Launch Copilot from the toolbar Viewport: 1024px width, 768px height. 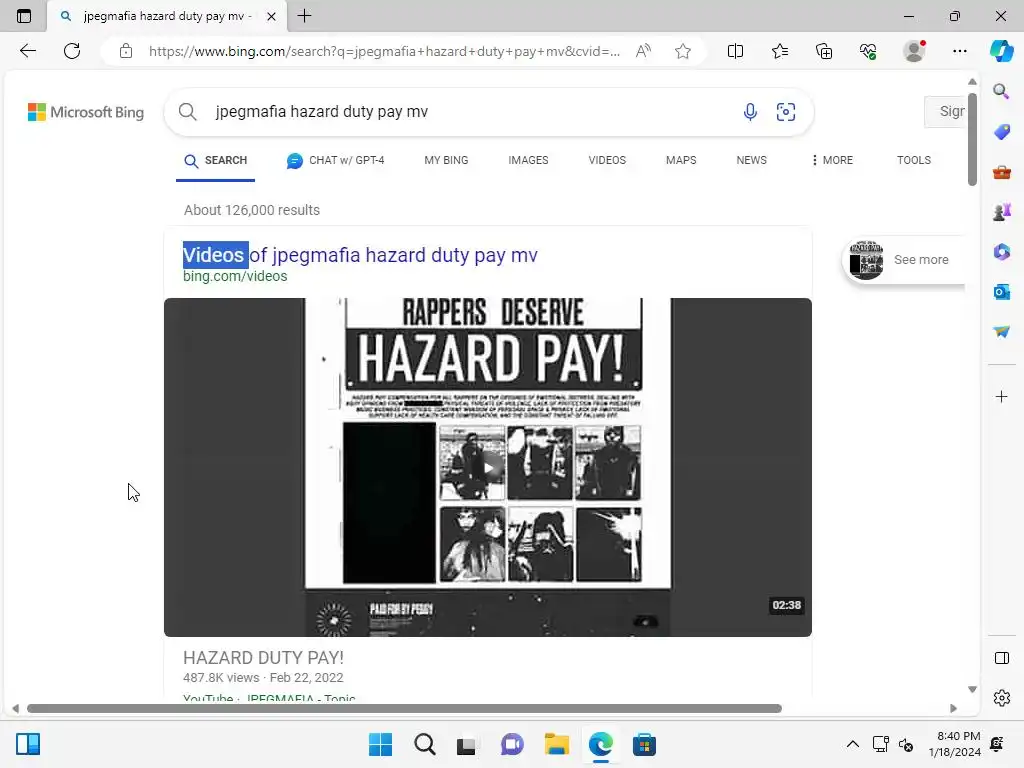[1001, 51]
